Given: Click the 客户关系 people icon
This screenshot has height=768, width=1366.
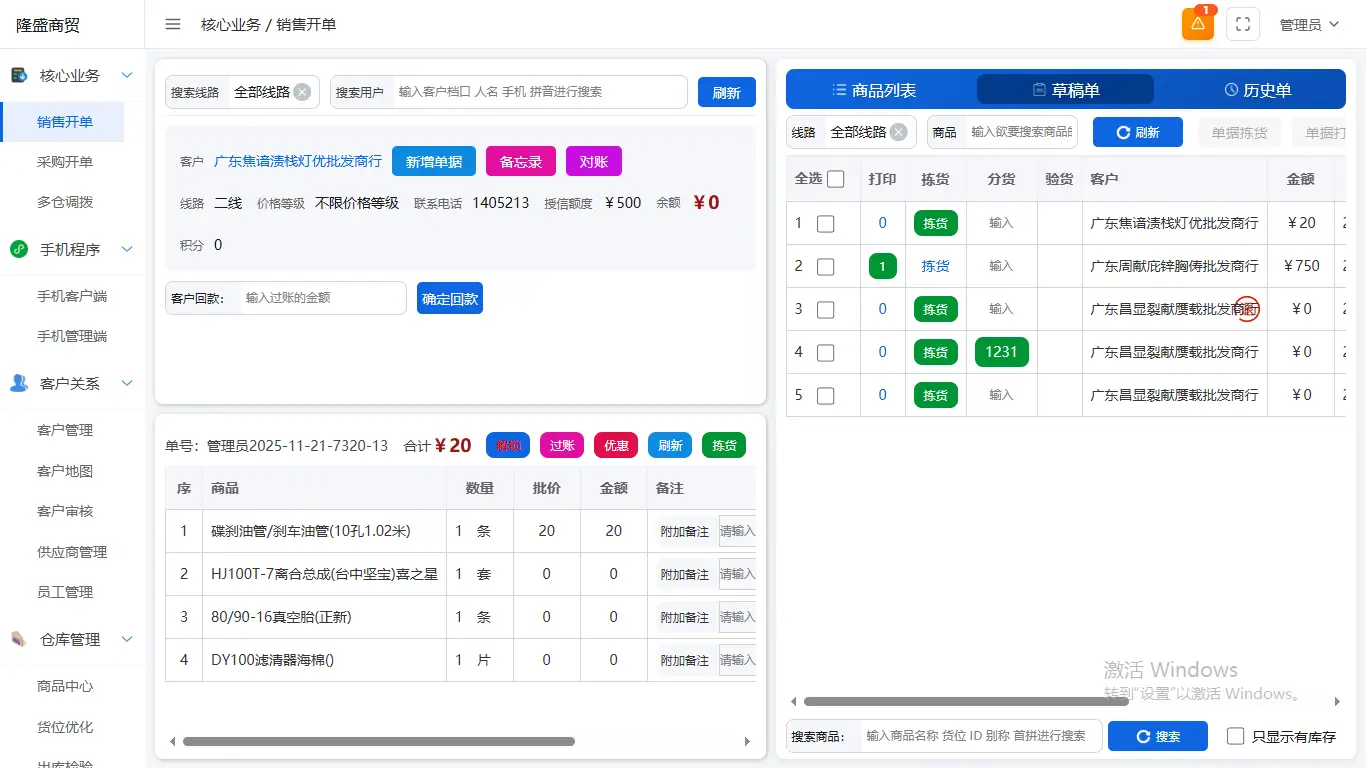Looking at the screenshot, I should tap(19, 383).
